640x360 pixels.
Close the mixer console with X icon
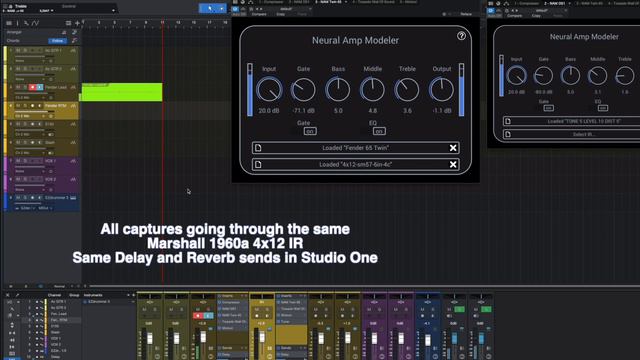(x=7, y=295)
